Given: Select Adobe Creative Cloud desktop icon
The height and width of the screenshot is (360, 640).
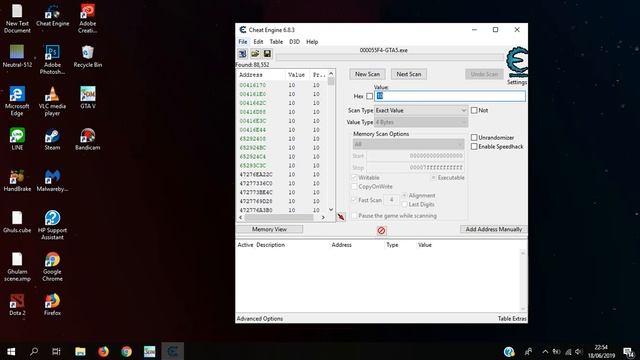Looking at the screenshot, I should click(x=87, y=19).
